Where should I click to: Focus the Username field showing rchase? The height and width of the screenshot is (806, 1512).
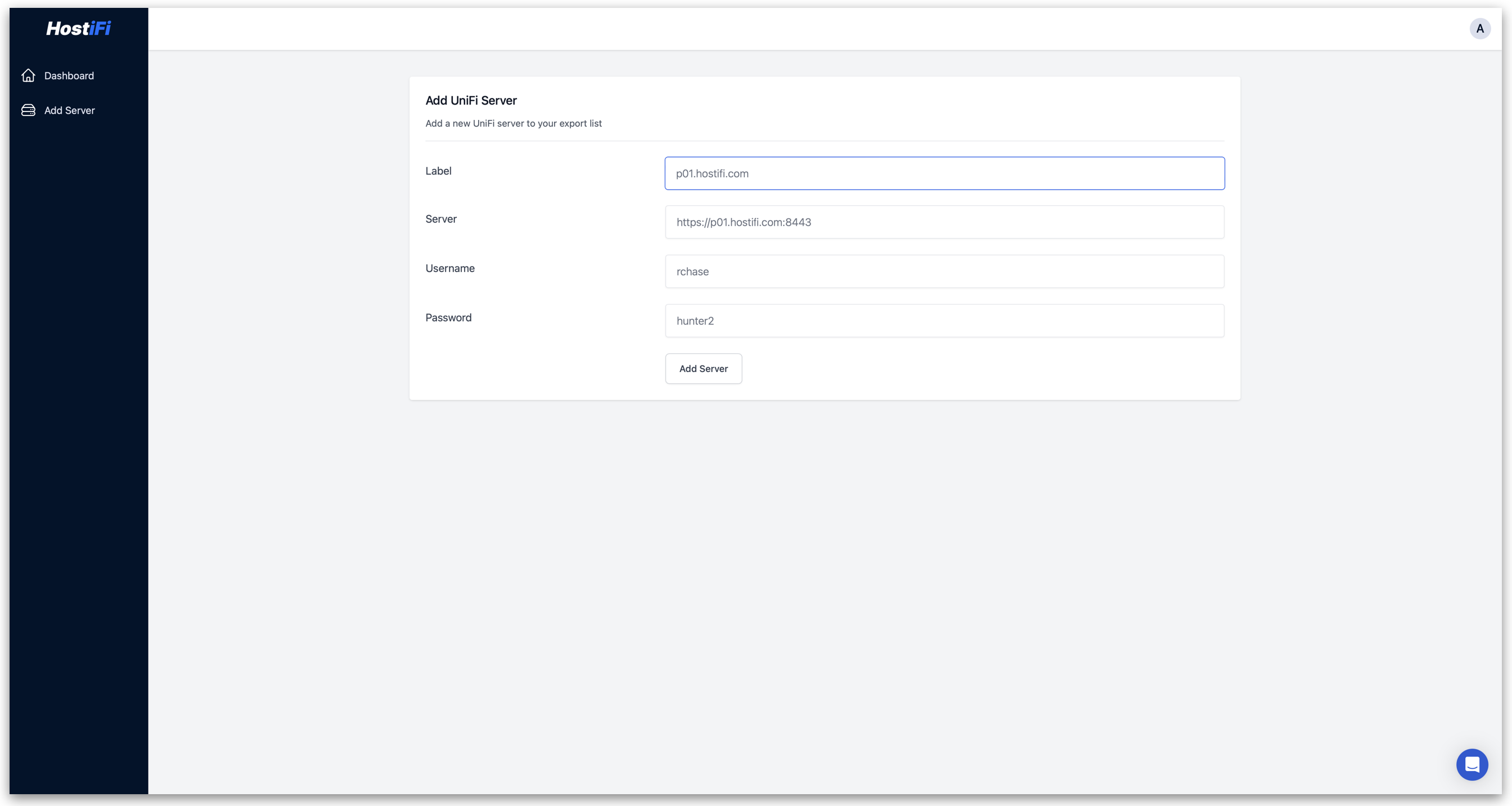tap(944, 271)
